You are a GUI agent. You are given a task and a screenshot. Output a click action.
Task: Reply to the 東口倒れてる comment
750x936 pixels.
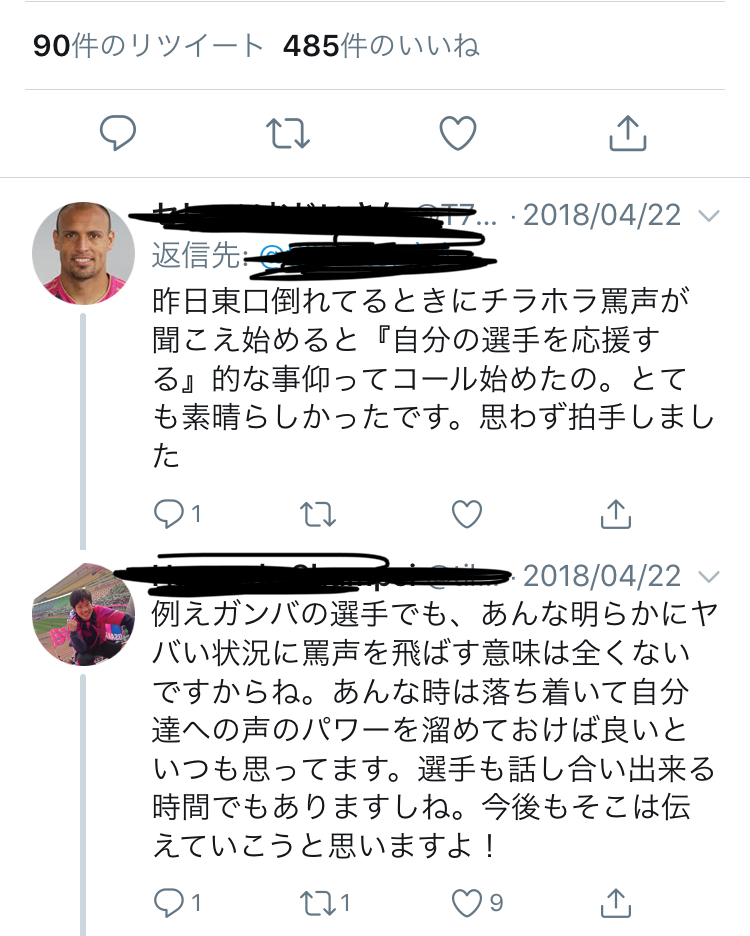[x=167, y=514]
